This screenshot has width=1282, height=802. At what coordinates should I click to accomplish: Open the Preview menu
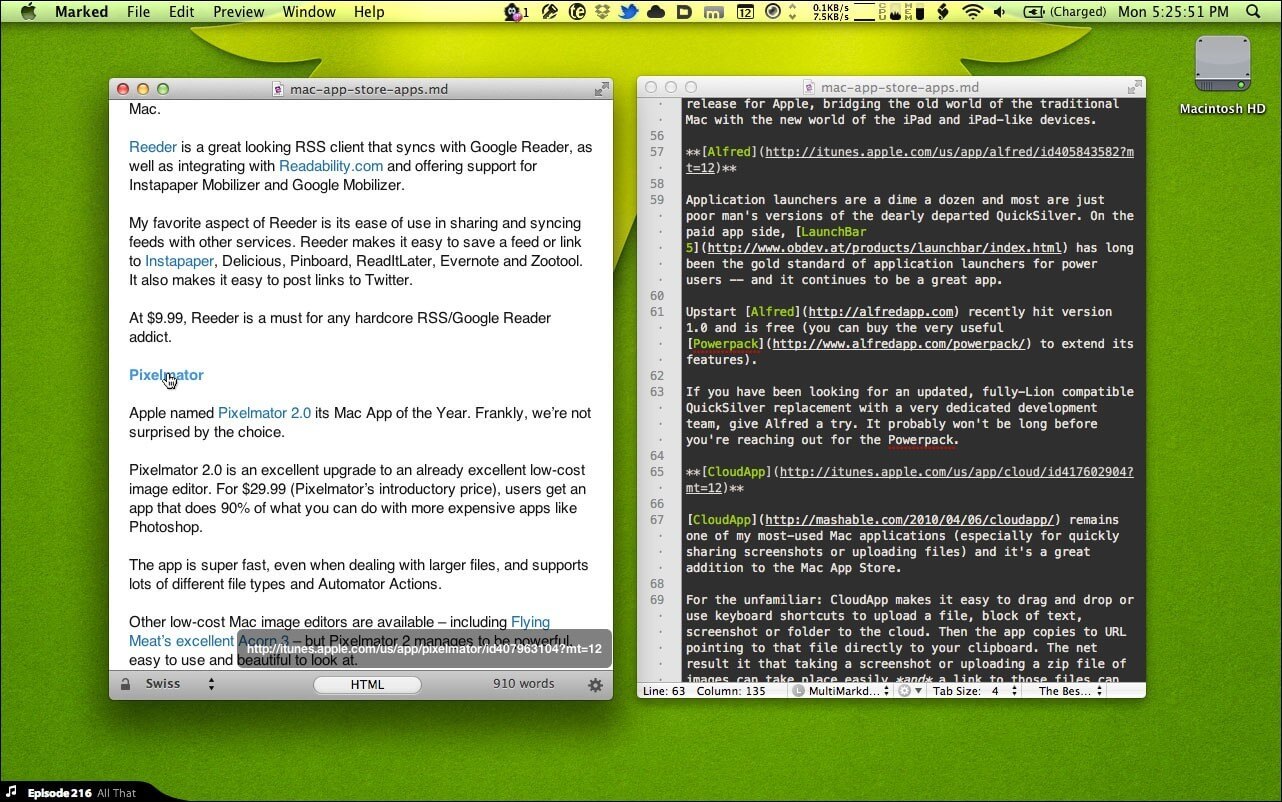point(239,12)
